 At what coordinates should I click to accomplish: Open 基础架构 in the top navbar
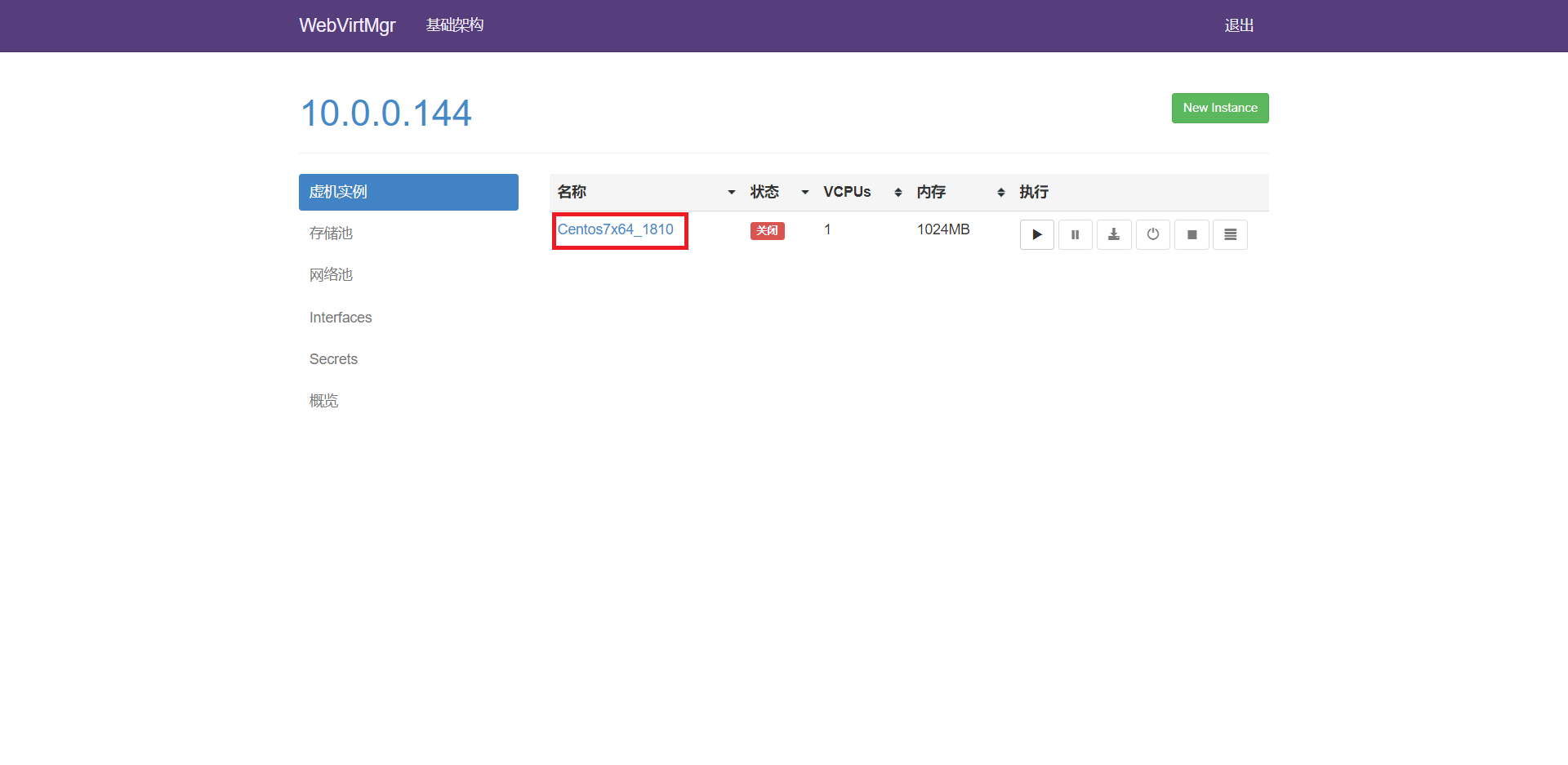455,25
